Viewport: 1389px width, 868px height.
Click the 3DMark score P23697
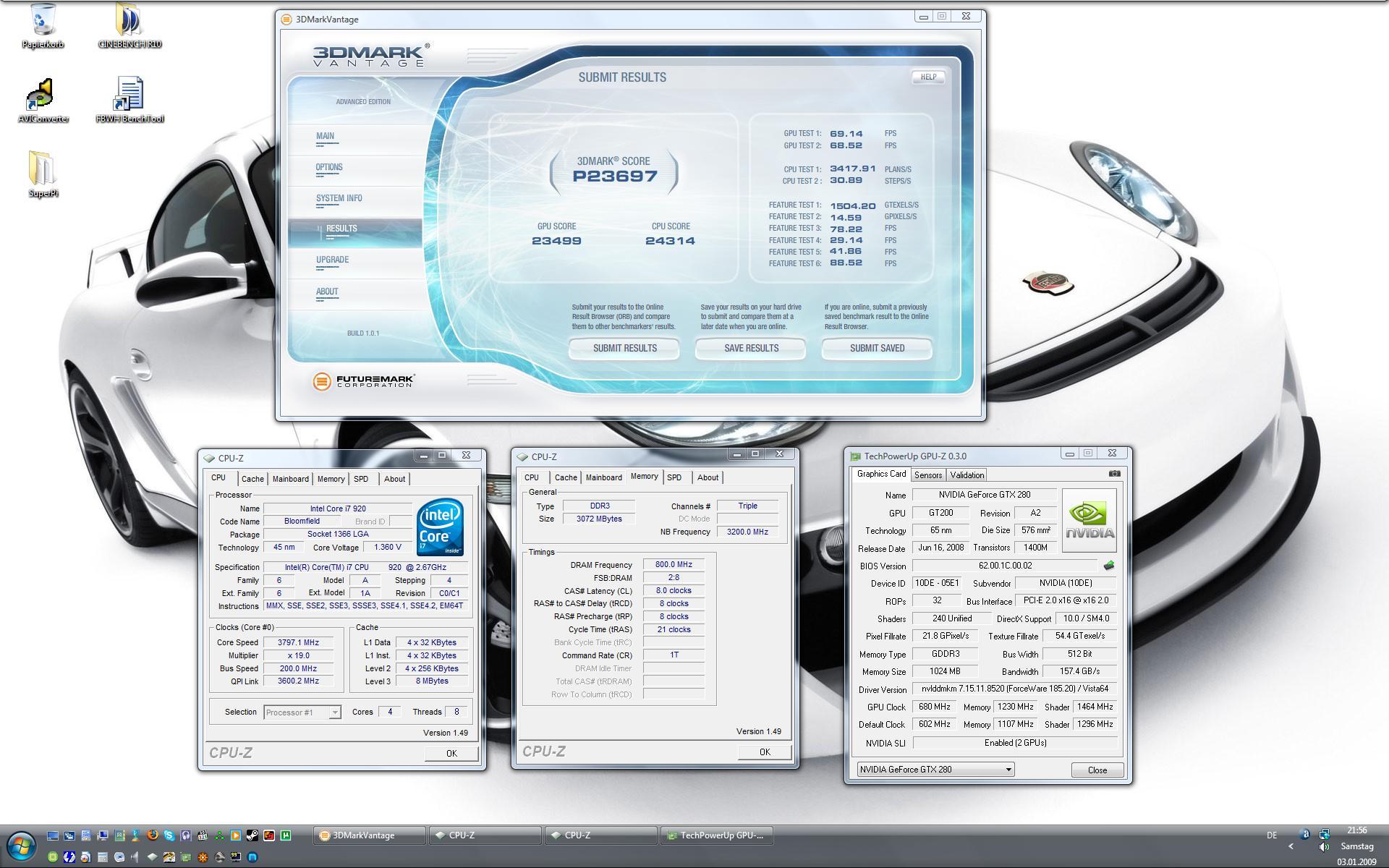(615, 176)
